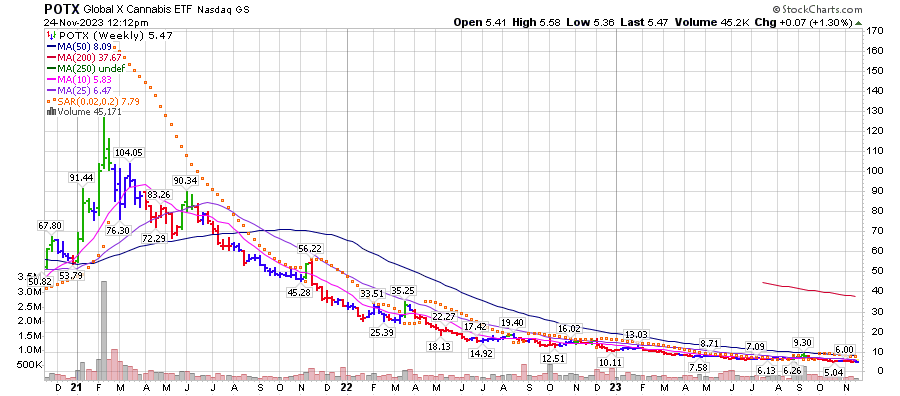Click the 22 year label on the time axis

pyautogui.click(x=347, y=387)
